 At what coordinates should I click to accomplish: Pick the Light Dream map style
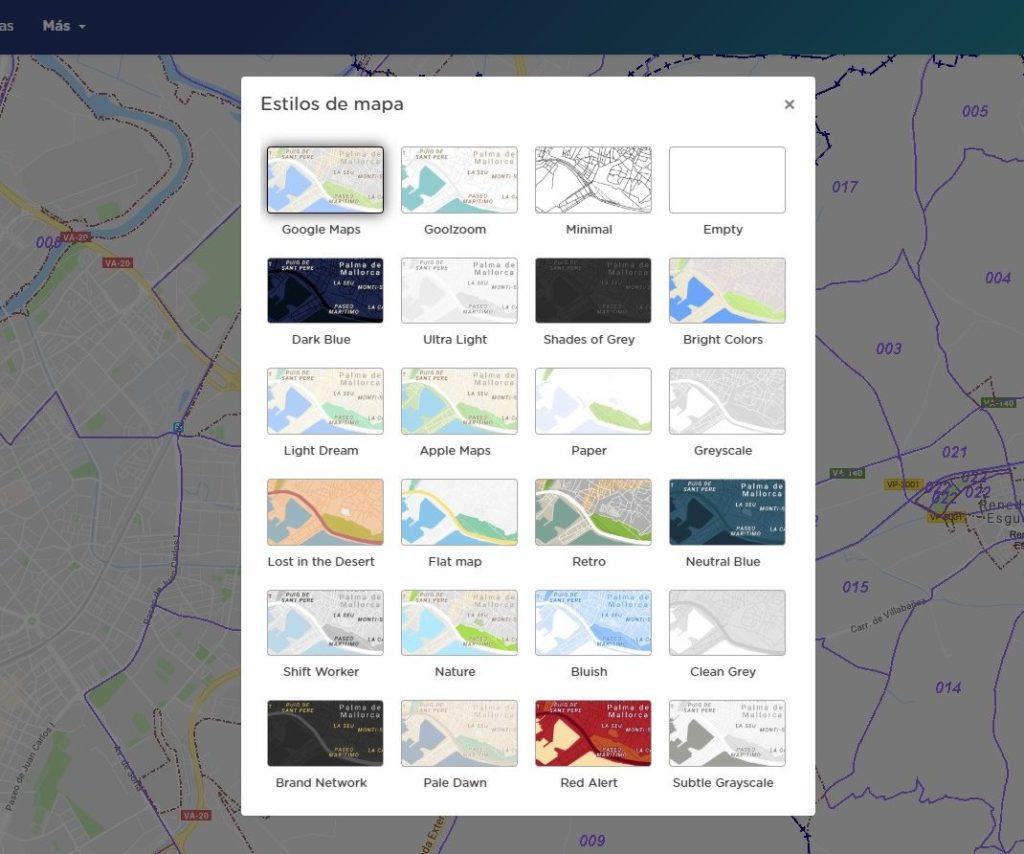325,401
